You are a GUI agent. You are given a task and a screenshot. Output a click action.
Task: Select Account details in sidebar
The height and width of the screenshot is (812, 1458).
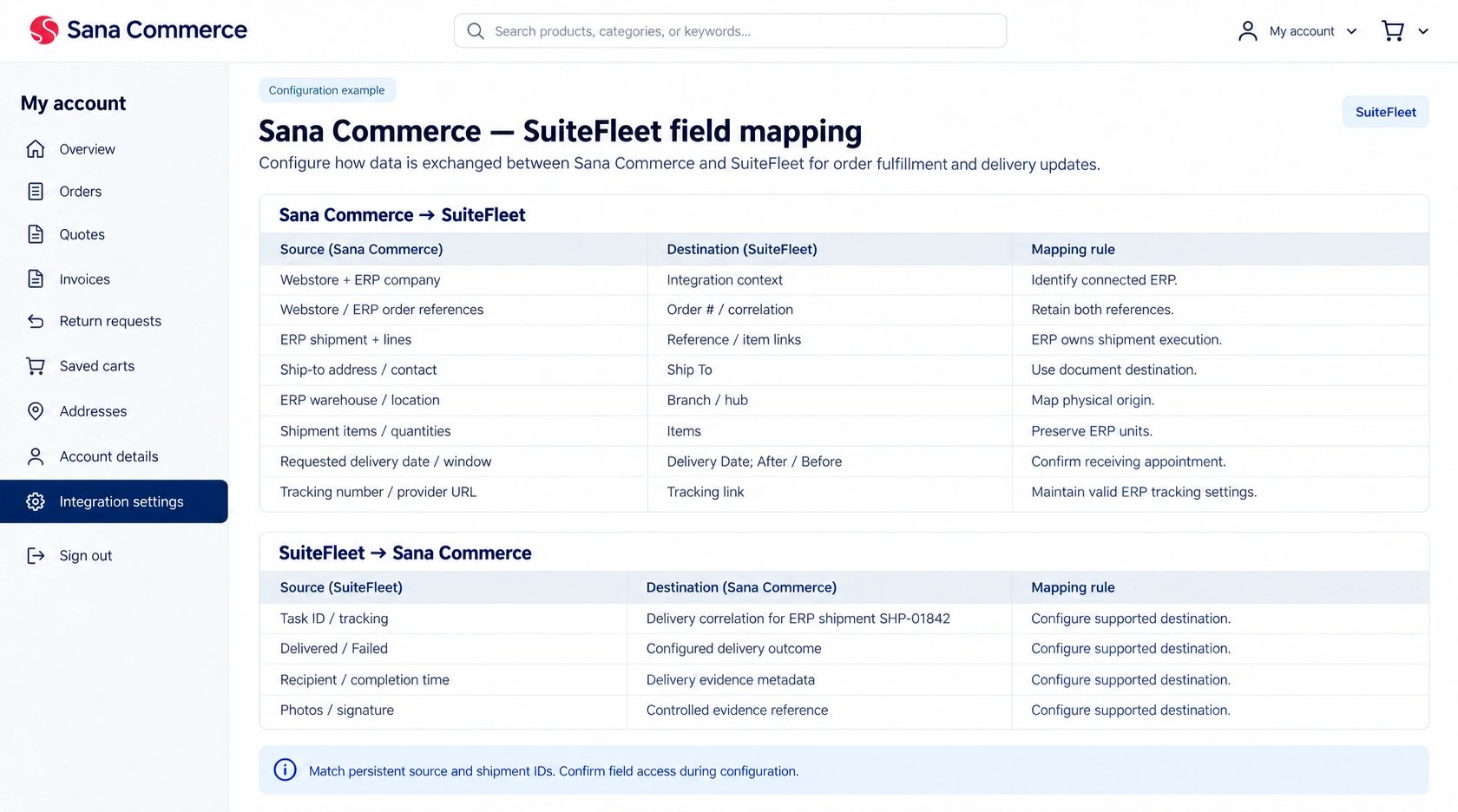coord(114,456)
